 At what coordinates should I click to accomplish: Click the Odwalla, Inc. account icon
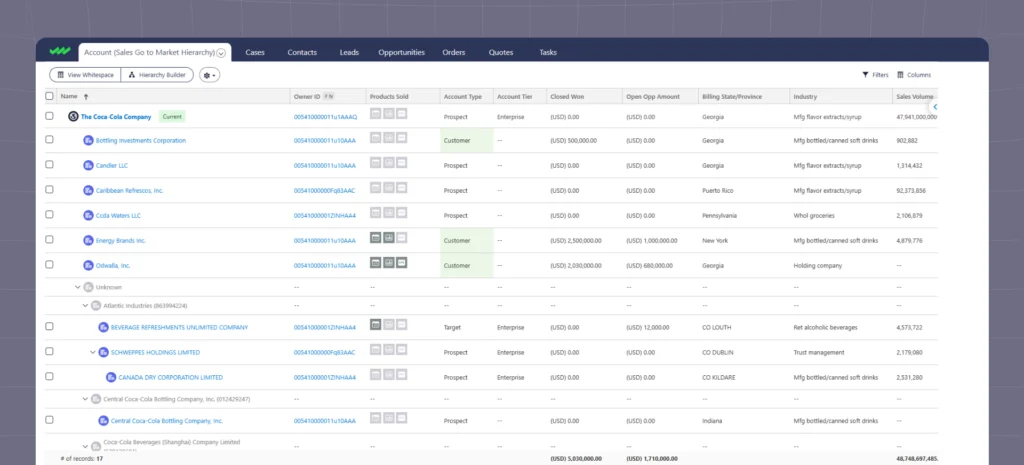88,265
